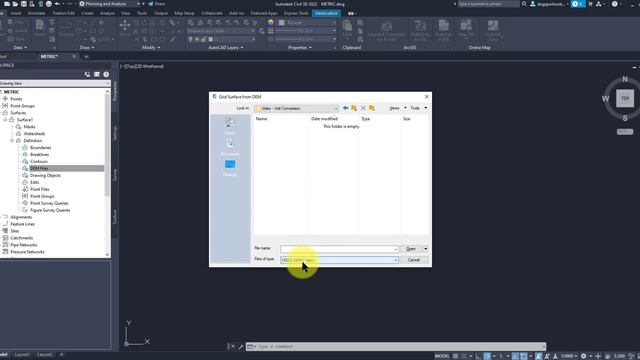Expand the Modify panel dropdown
This screenshot has width=640, height=360.
pos(151,48)
